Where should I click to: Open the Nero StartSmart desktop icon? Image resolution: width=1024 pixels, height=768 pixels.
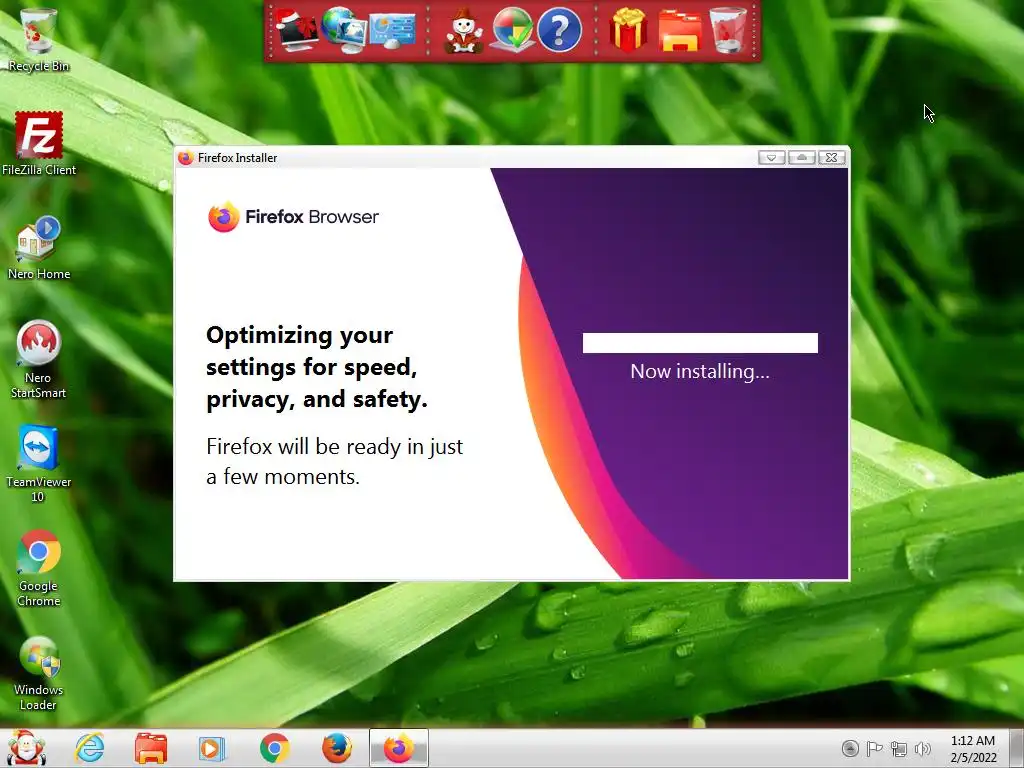[x=39, y=359]
